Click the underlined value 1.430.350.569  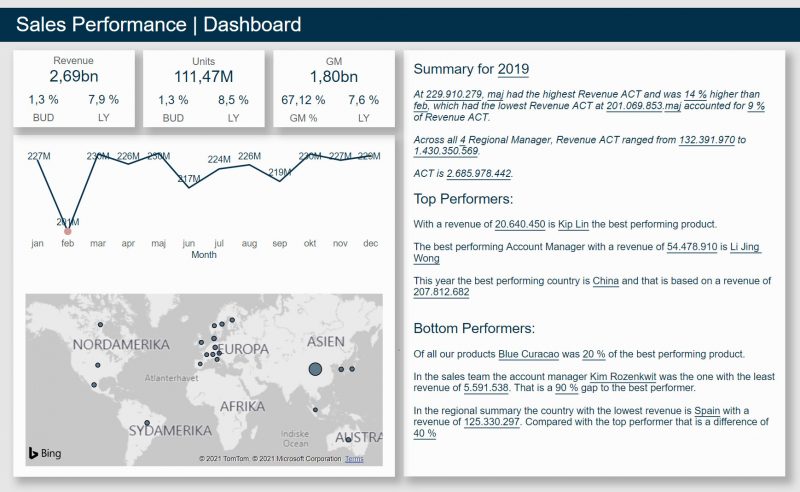point(446,151)
